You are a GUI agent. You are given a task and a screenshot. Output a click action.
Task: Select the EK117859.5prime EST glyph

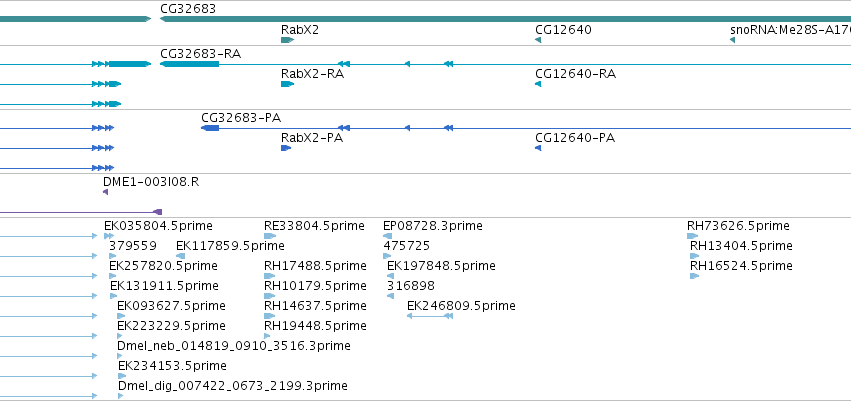click(x=181, y=256)
